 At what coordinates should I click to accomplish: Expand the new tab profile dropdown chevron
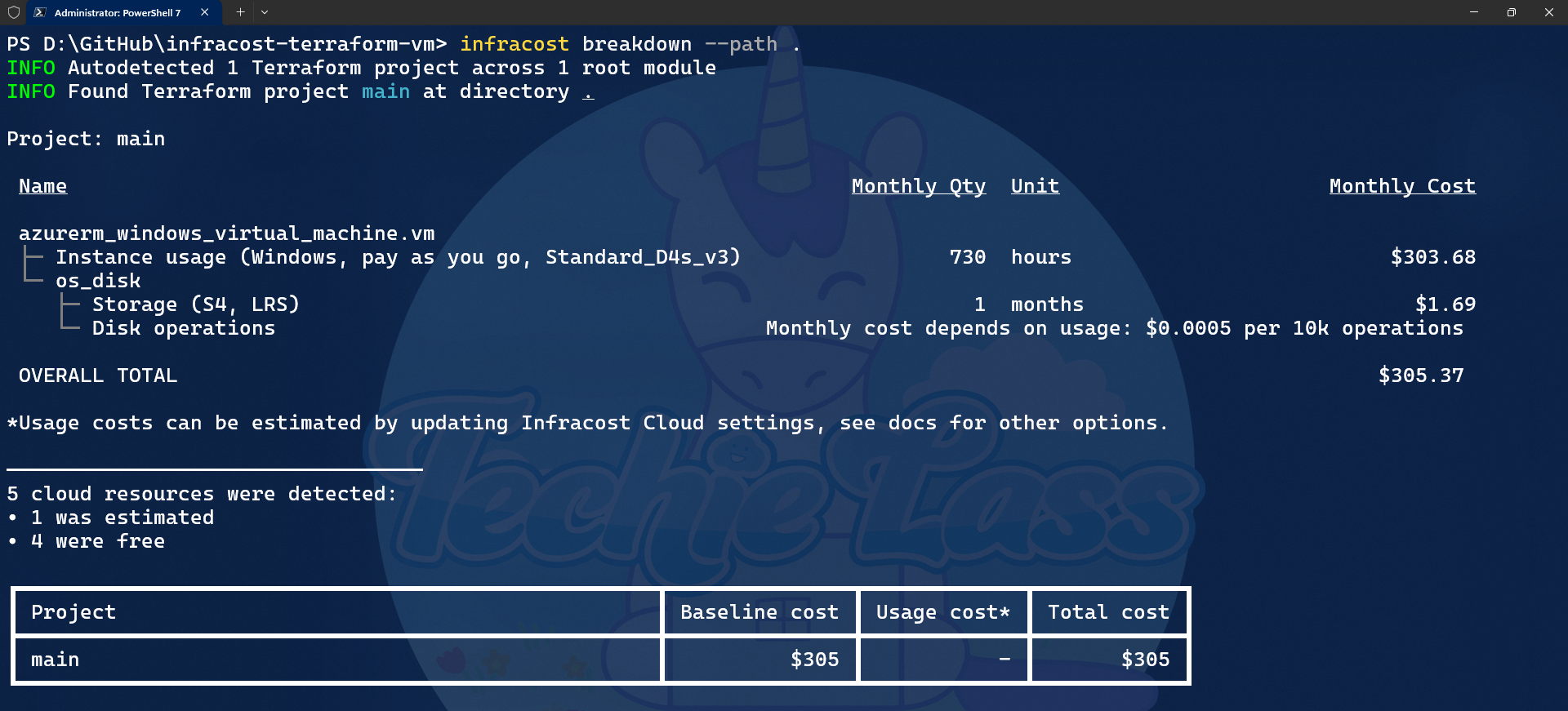(265, 12)
